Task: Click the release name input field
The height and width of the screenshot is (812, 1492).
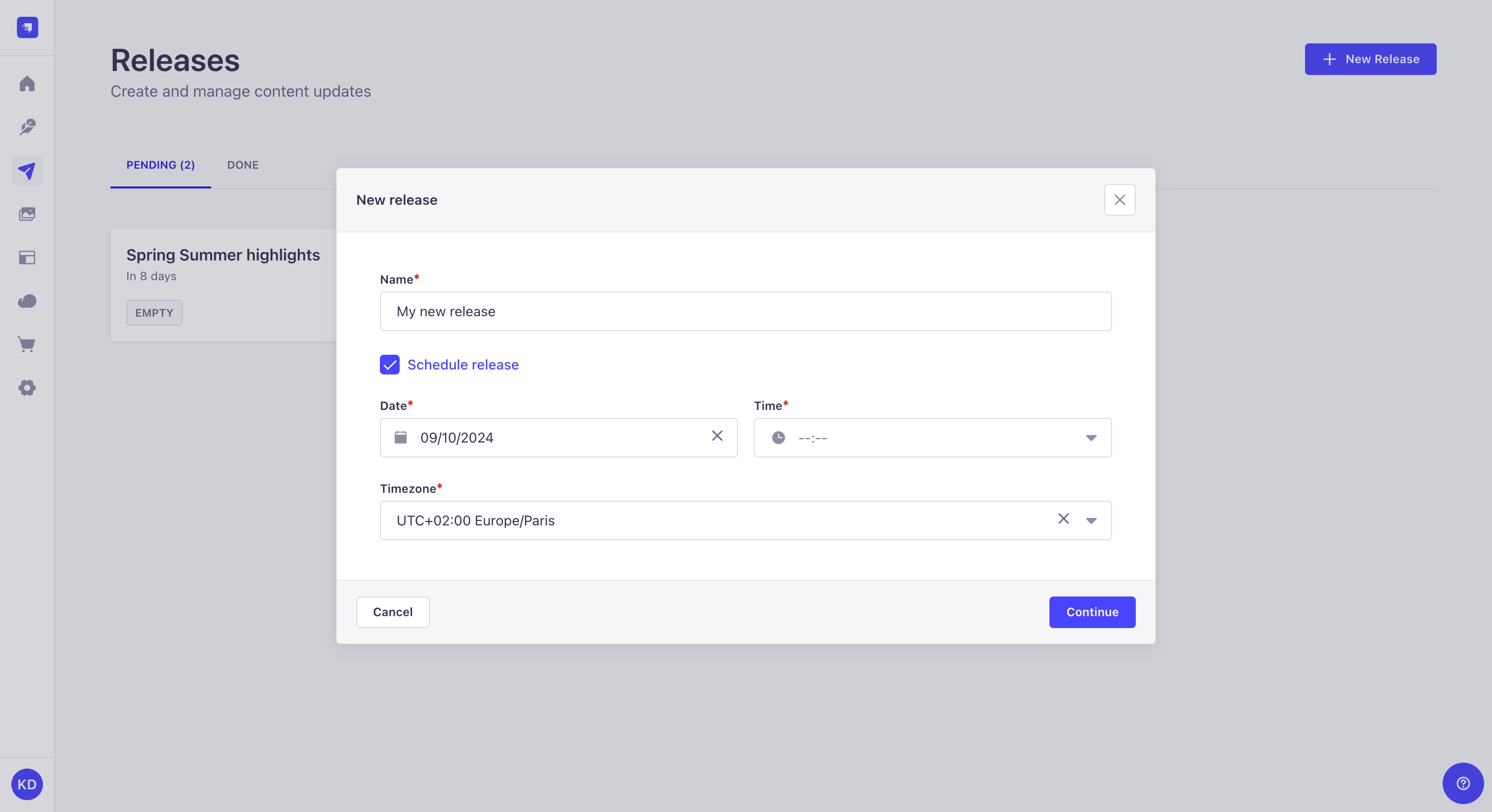Action: [x=745, y=310]
